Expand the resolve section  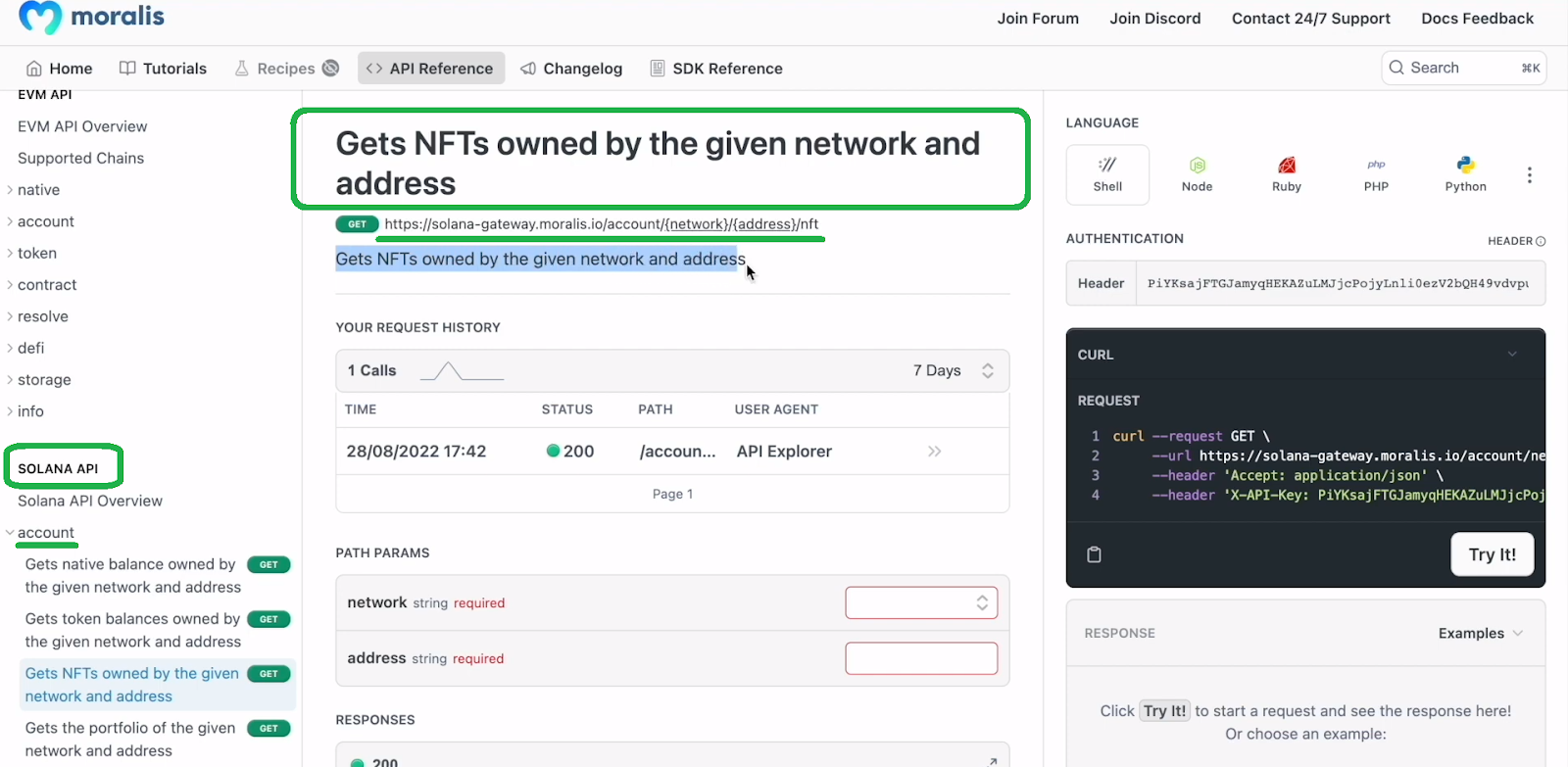coord(39,316)
